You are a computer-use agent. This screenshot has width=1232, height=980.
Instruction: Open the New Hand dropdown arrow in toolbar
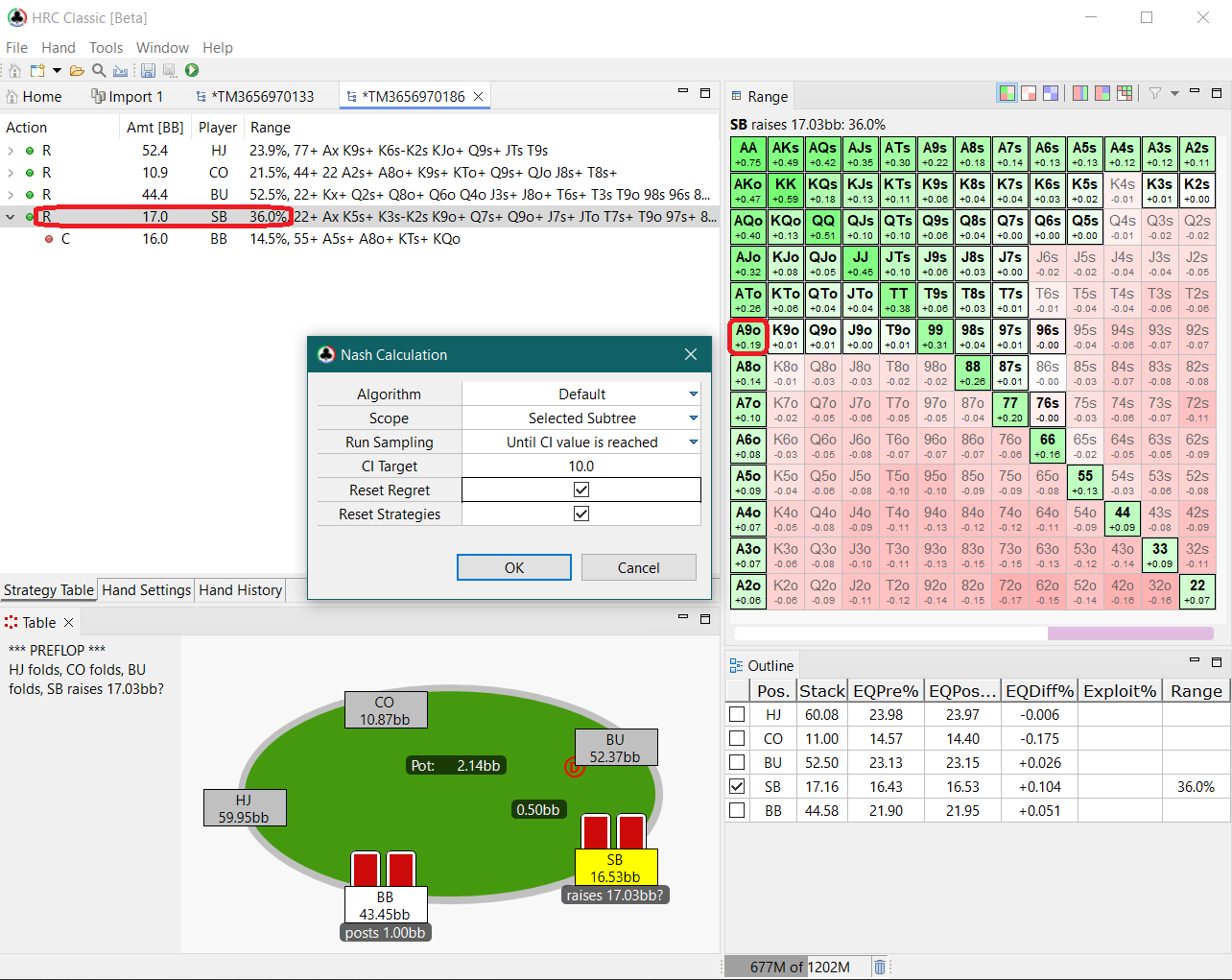click(57, 70)
